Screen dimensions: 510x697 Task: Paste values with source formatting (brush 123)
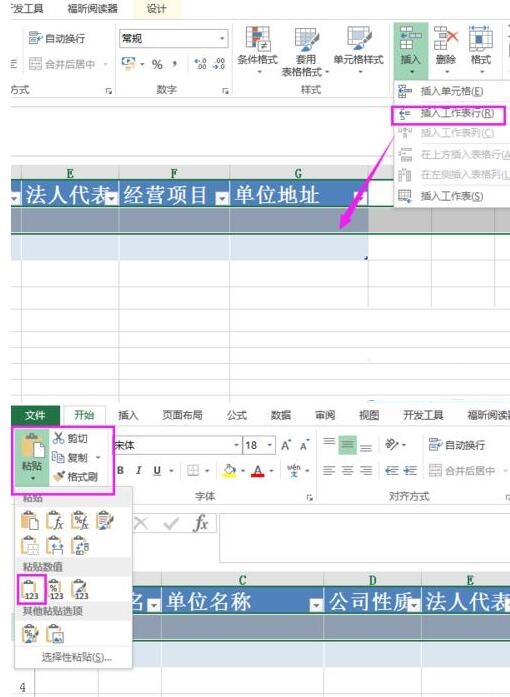pyautogui.click(x=80, y=589)
